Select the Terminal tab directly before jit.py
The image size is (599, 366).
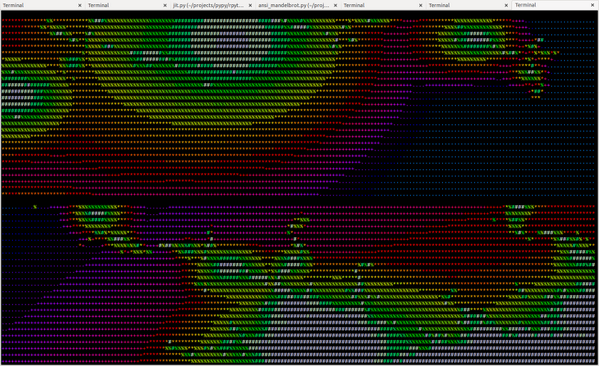coord(127,5)
